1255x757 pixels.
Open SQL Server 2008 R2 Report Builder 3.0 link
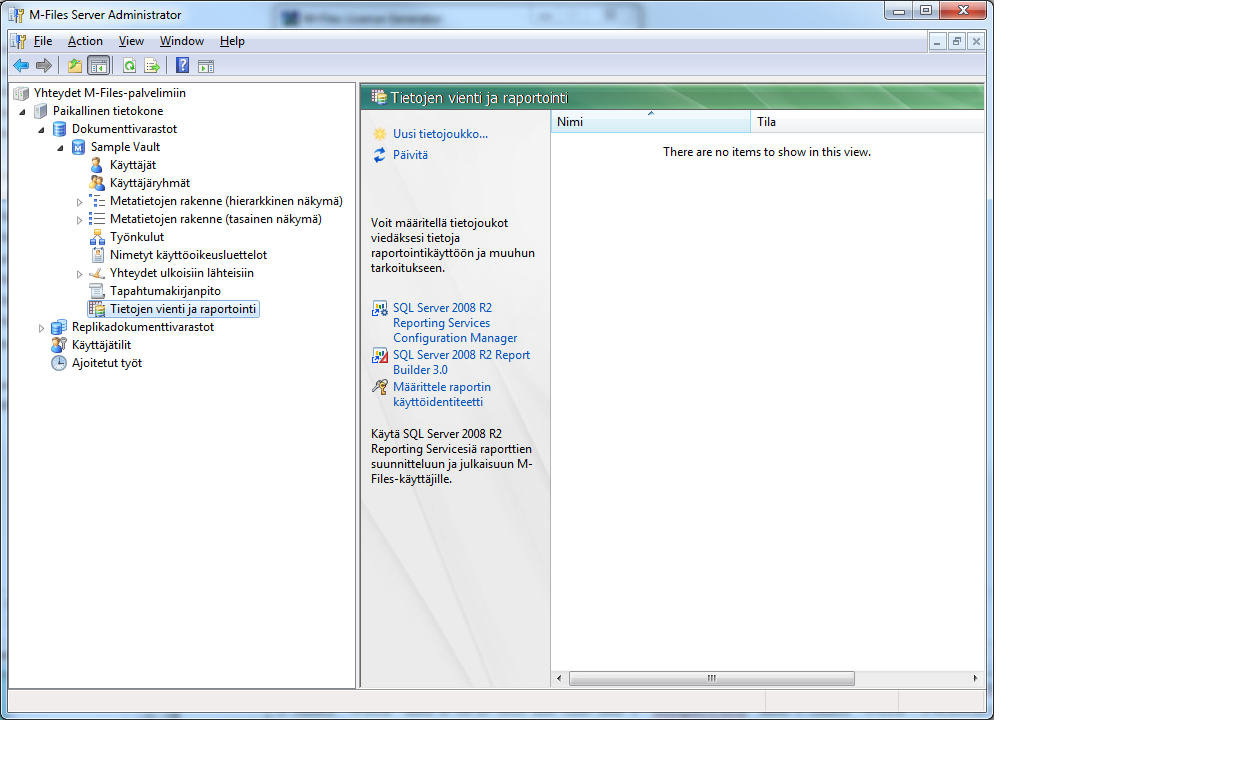pyautogui.click(x=461, y=362)
